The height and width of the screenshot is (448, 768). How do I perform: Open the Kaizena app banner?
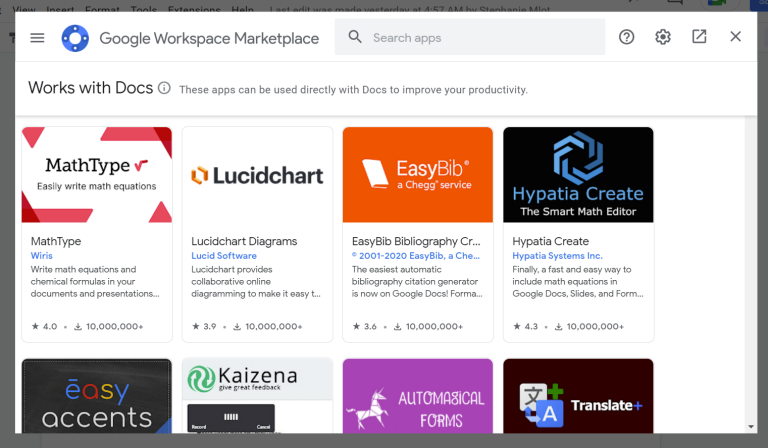257,396
